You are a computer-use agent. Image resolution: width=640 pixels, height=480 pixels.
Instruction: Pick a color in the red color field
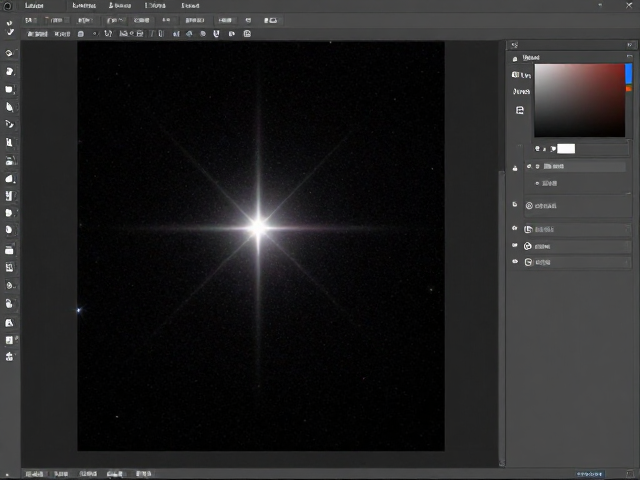(x=580, y=100)
